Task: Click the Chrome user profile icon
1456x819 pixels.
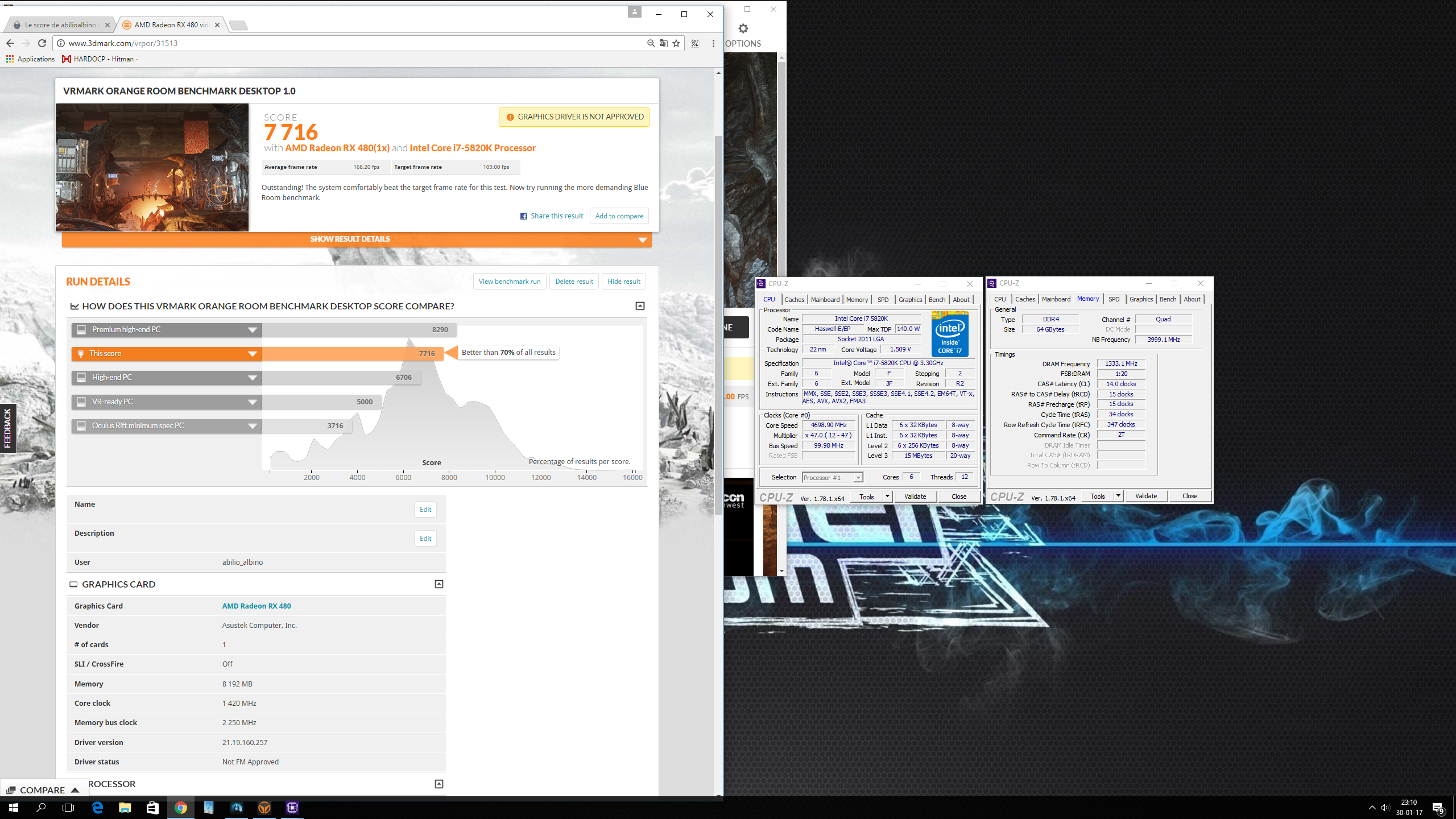Action: (634, 12)
